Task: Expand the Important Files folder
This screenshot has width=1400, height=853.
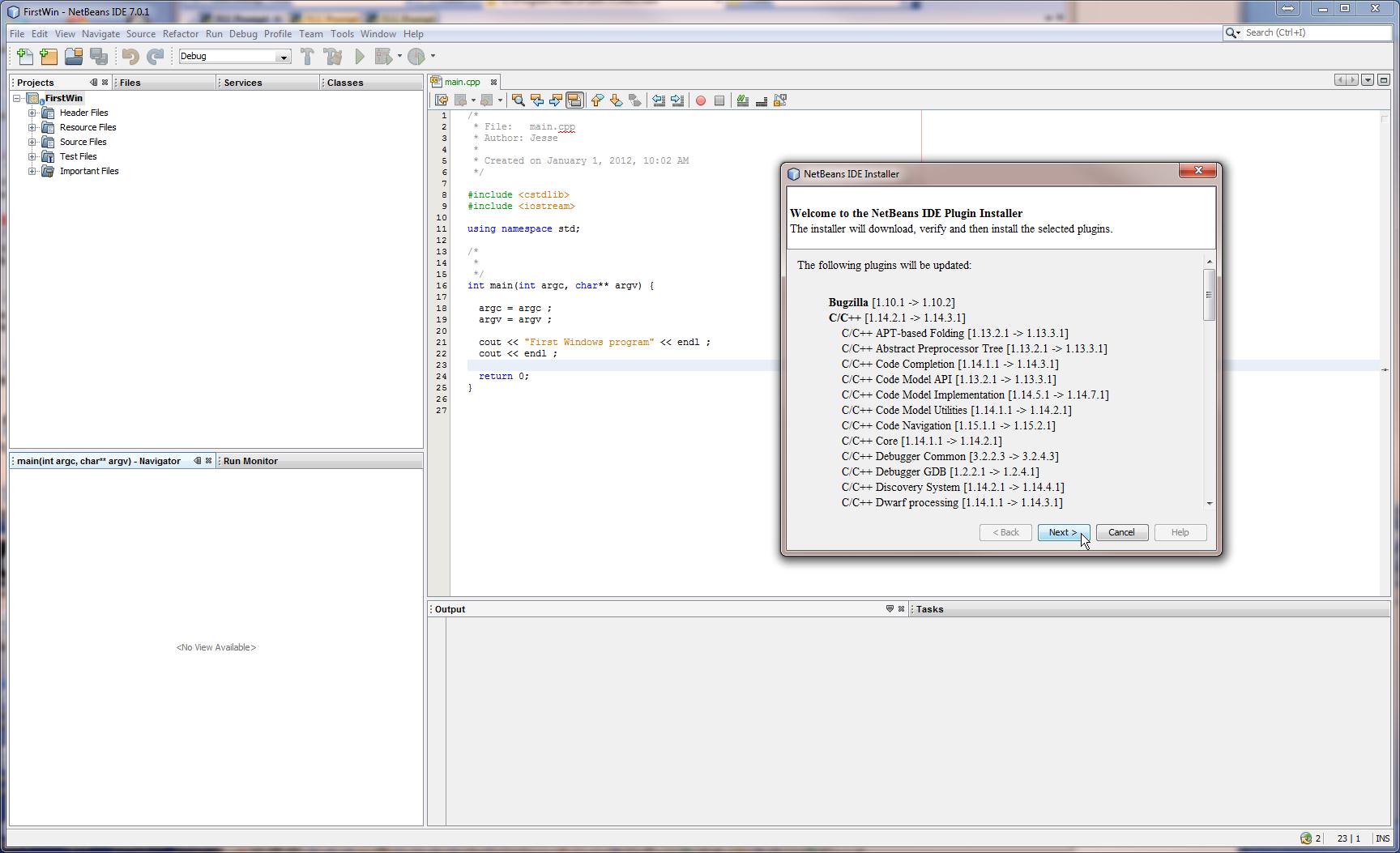Action: point(32,171)
